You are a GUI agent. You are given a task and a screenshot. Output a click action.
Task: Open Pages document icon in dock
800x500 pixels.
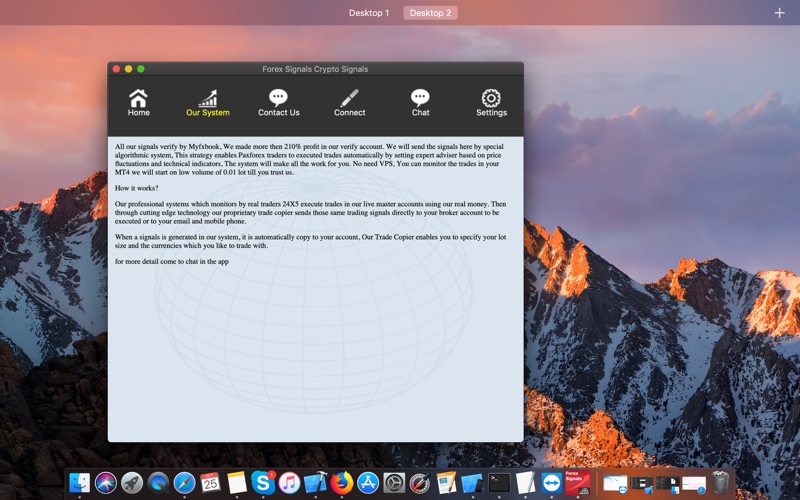click(446, 483)
